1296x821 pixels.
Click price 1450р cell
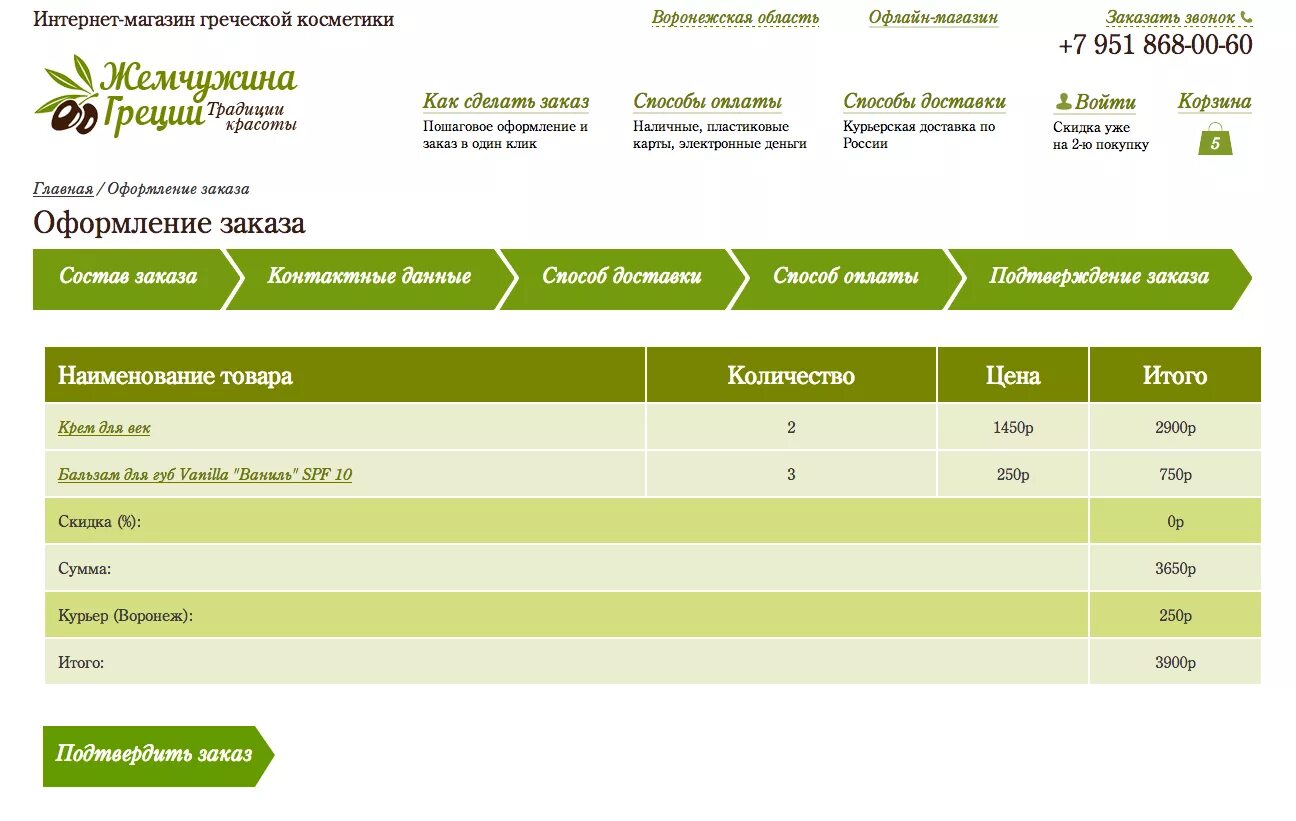coord(1013,428)
